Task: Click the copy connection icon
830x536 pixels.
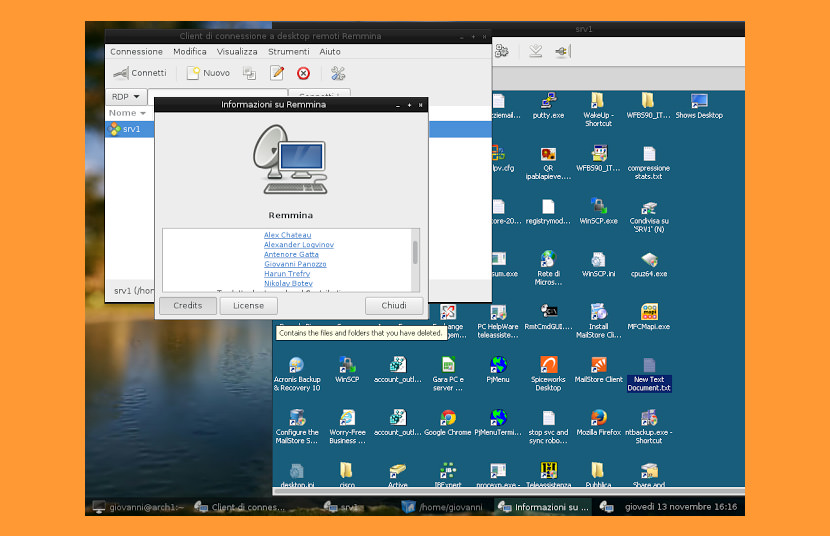Action: point(249,73)
